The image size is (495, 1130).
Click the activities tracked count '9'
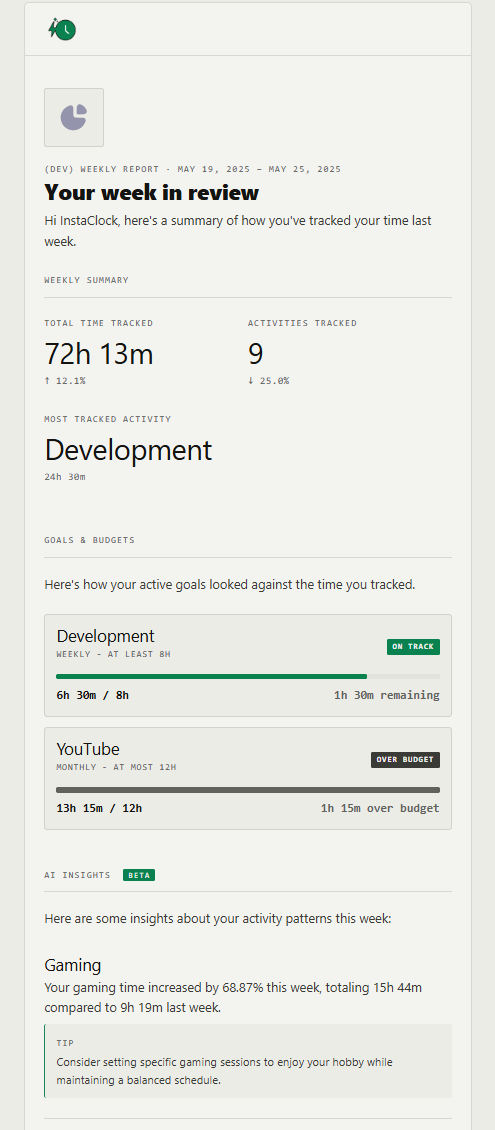pyautogui.click(x=256, y=354)
